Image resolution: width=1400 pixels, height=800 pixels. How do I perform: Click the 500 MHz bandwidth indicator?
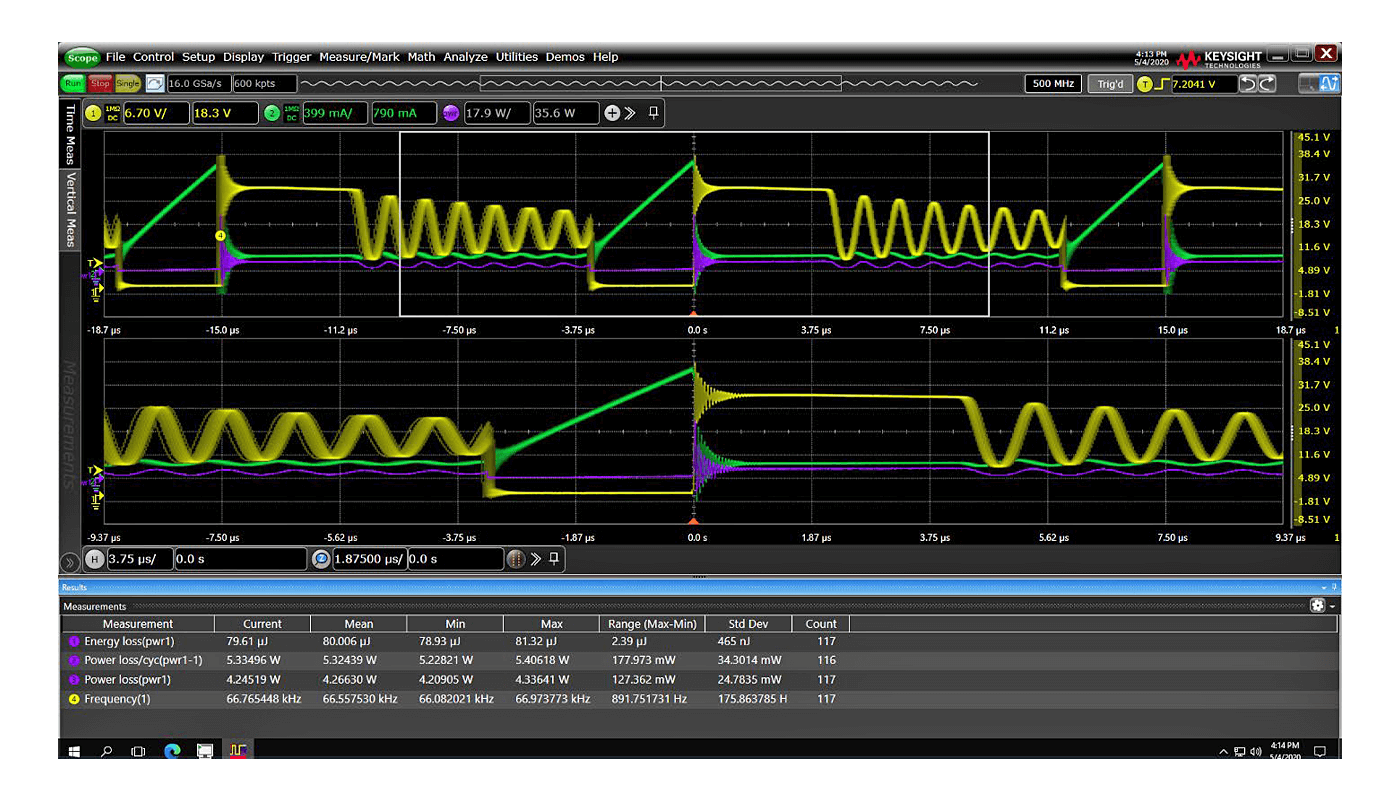(x=1055, y=84)
